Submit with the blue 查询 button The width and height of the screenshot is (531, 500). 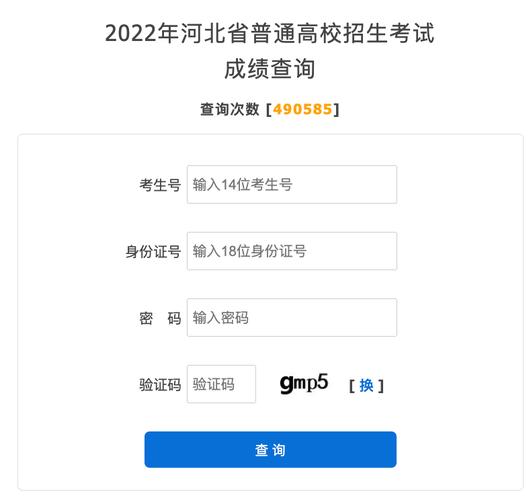270,450
